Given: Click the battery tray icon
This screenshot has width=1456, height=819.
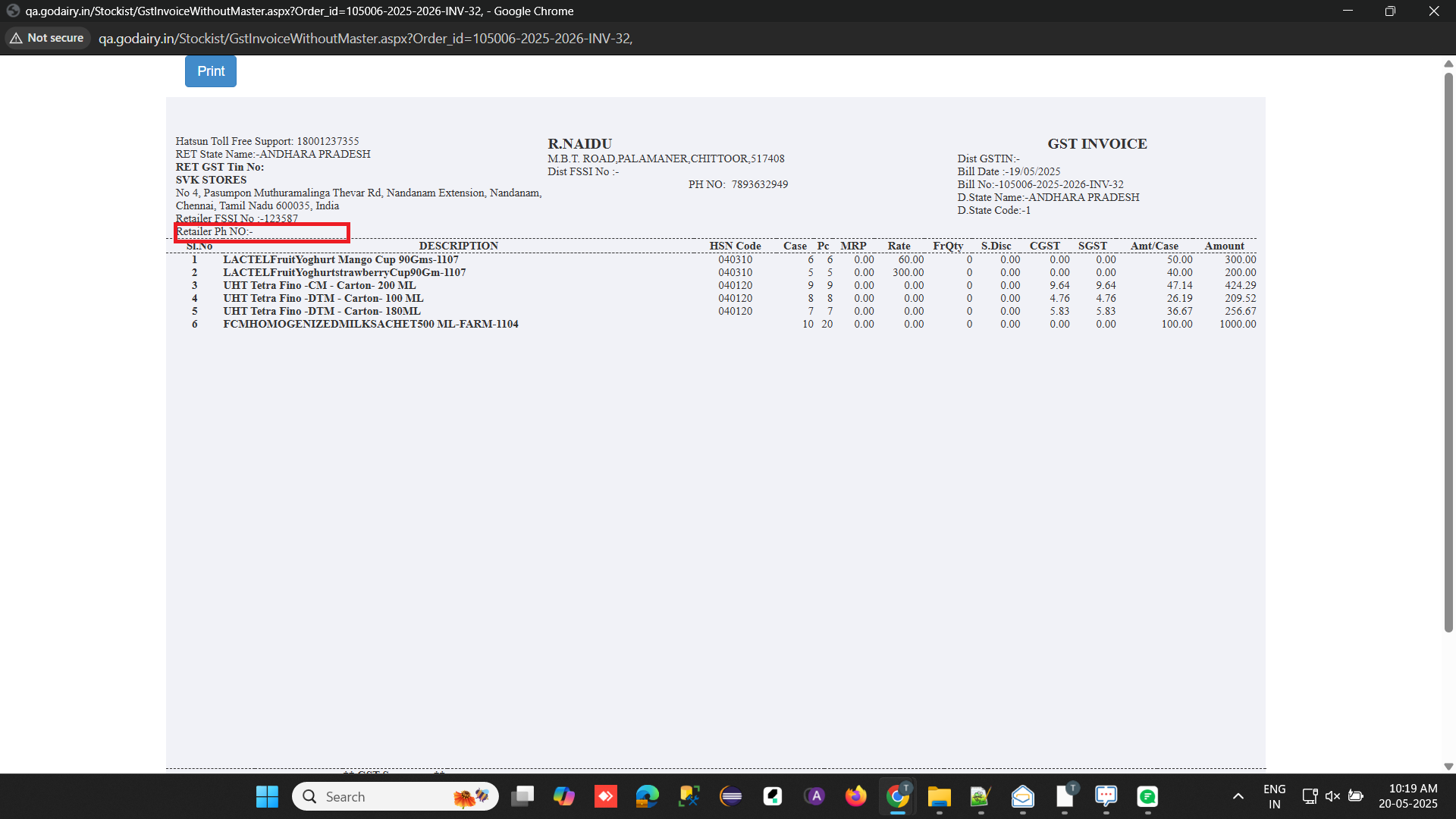Looking at the screenshot, I should (1356, 796).
